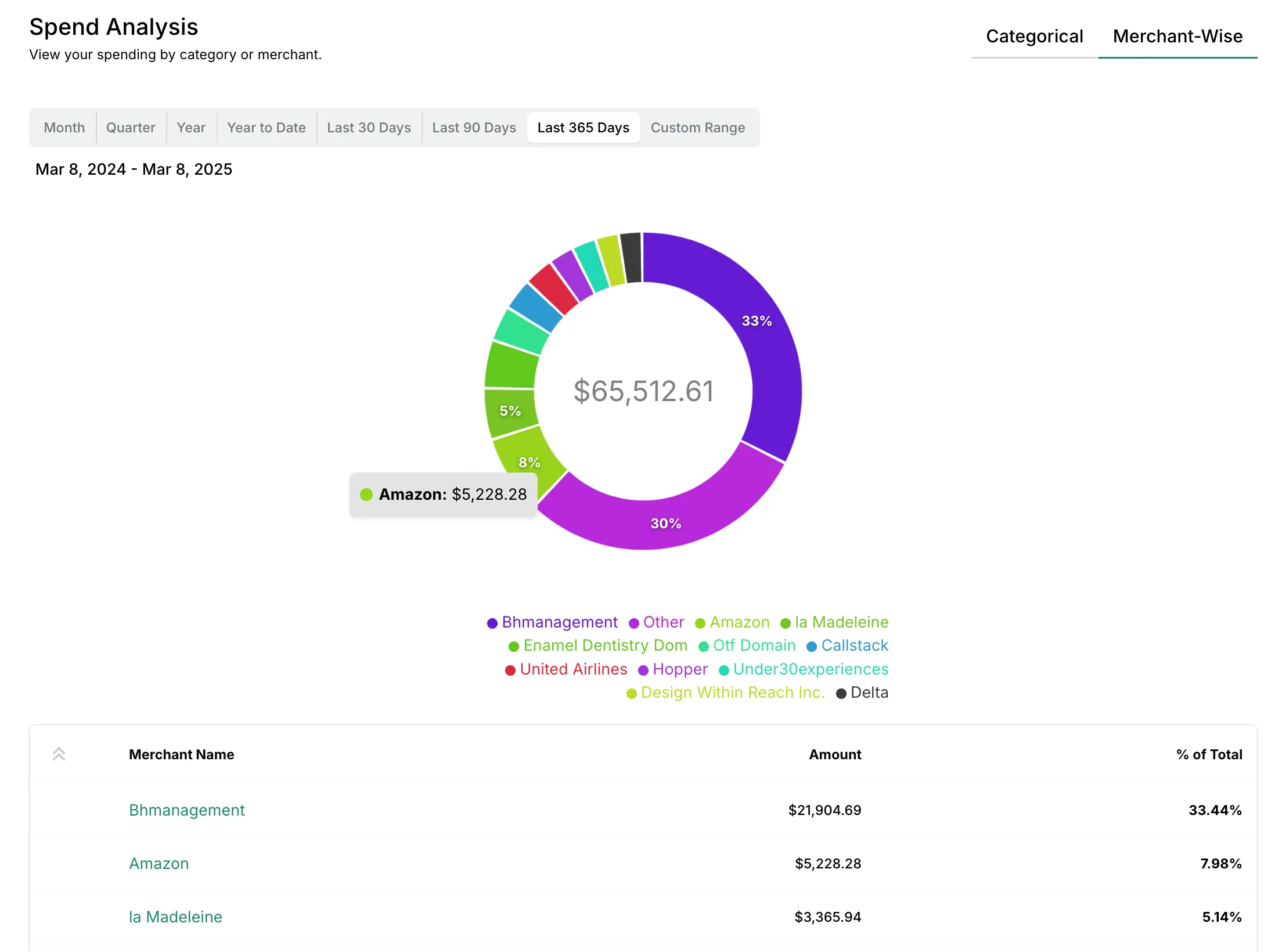Open the Bhmanagement merchant link in table
This screenshot has width=1282, height=952.
[186, 810]
